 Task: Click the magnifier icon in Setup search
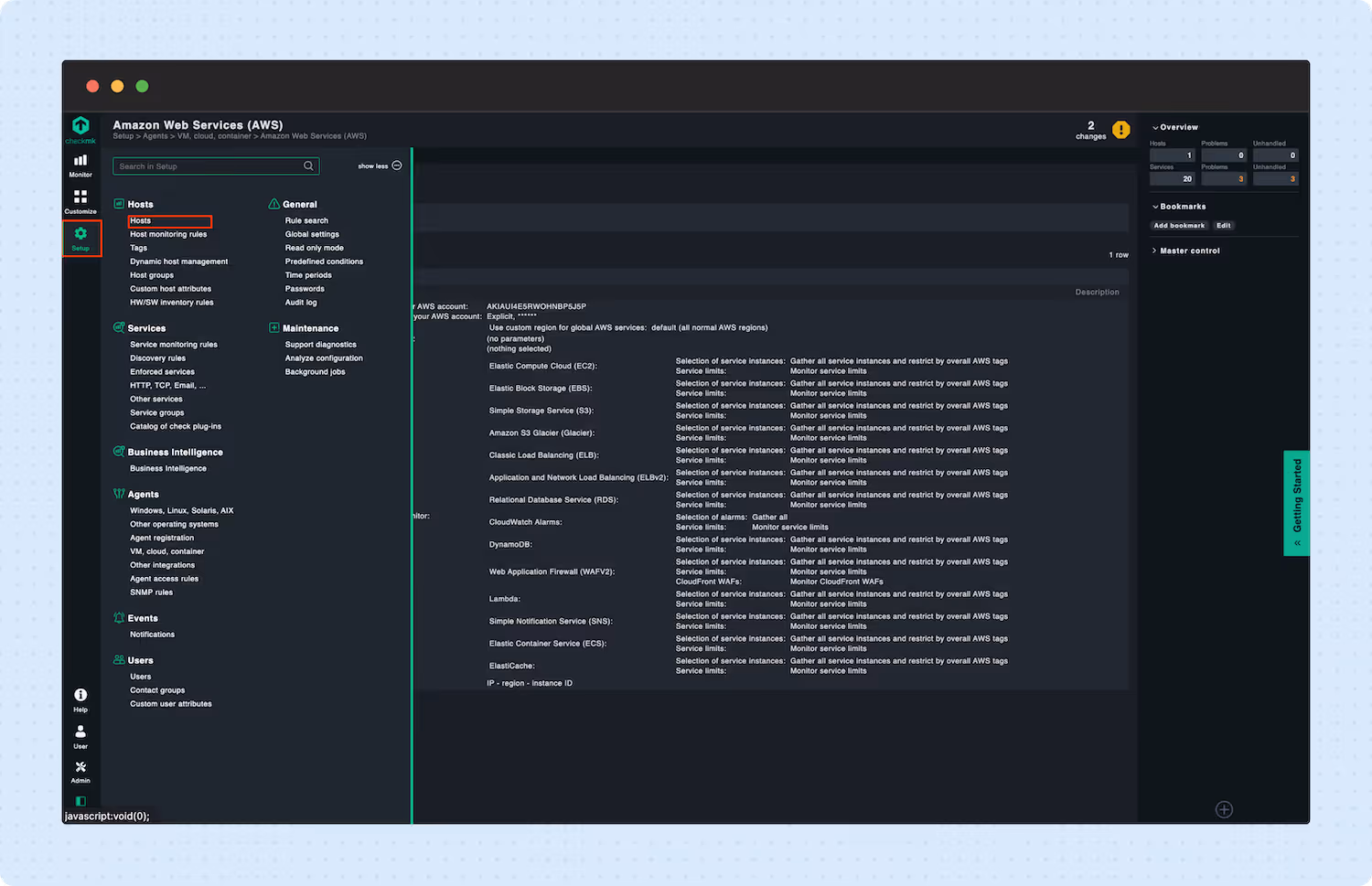tap(309, 165)
